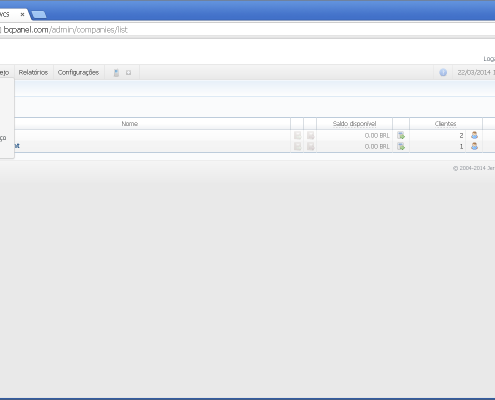This screenshot has width=495, height=400.
Task: Sort by Clientes column header
Action: [445, 124]
